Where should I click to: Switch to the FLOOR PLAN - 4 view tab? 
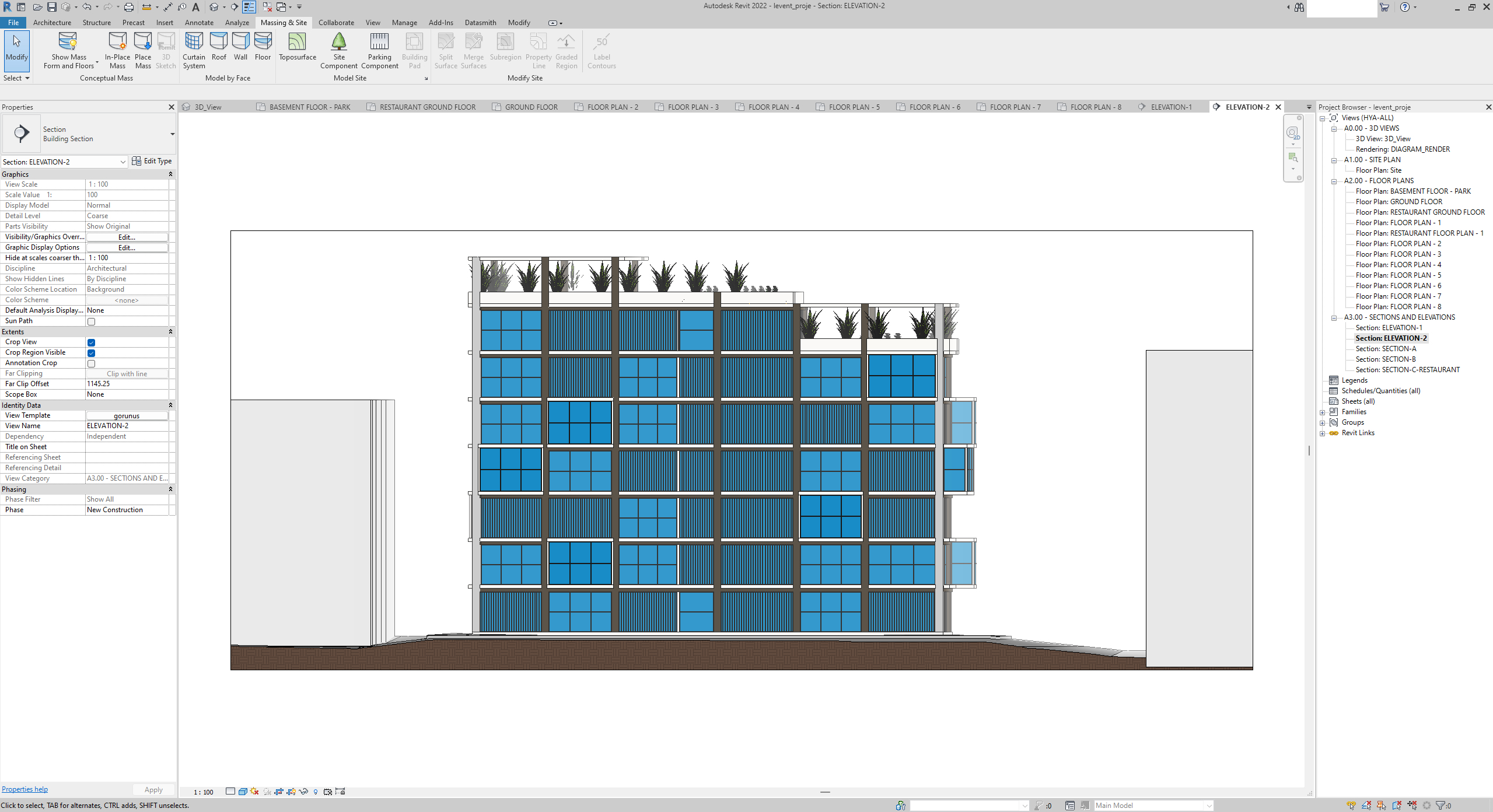coord(774,107)
